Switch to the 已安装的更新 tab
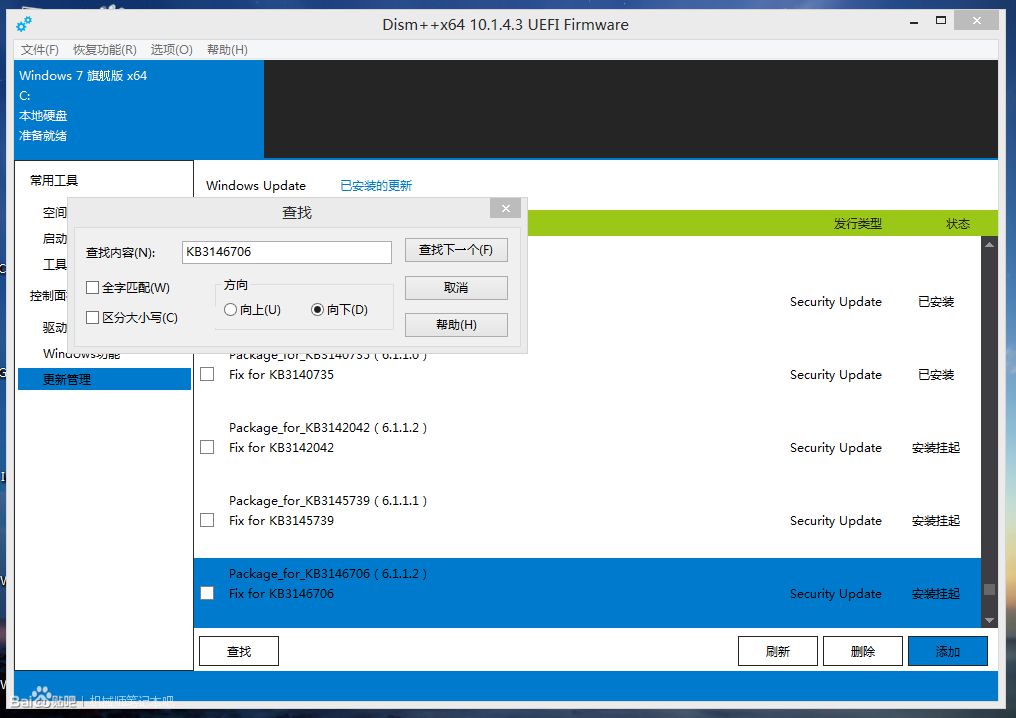This screenshot has width=1016, height=718. 376,186
